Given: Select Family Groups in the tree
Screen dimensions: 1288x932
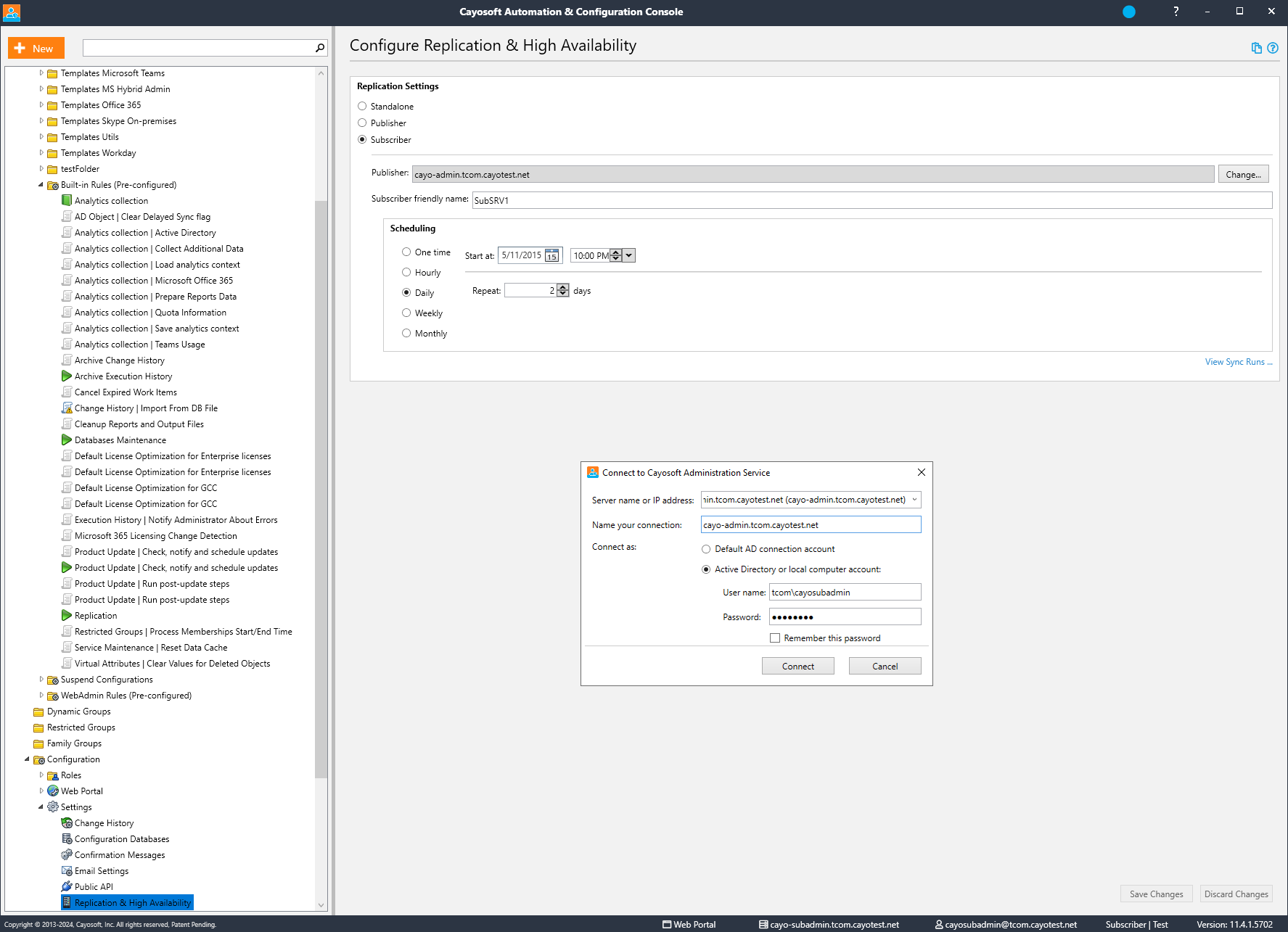Looking at the screenshot, I should tap(74, 743).
